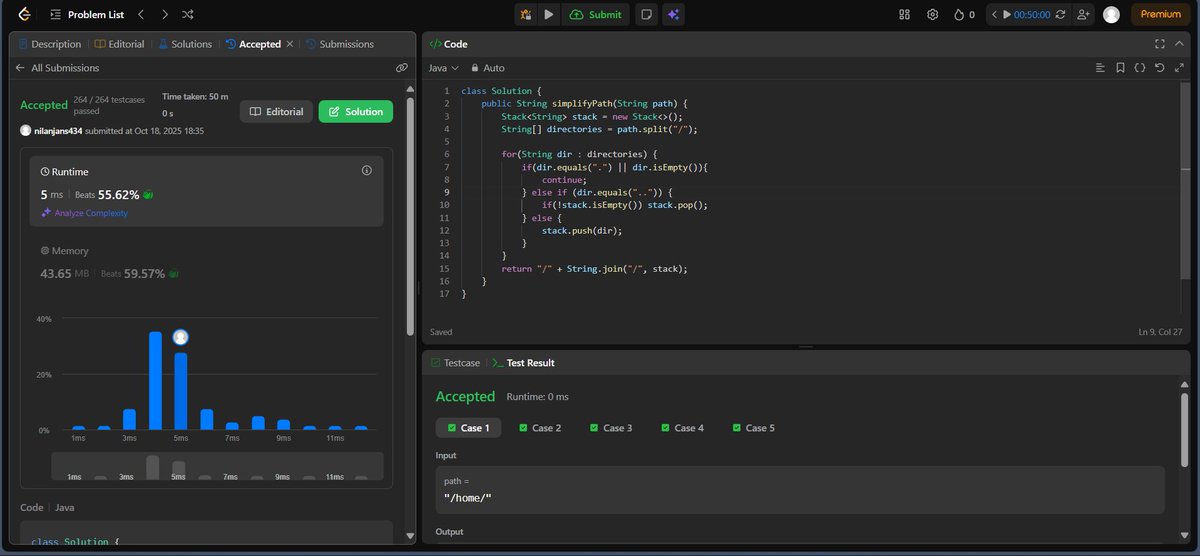Open the AI sparkle assistant icon

pyautogui.click(x=674, y=15)
